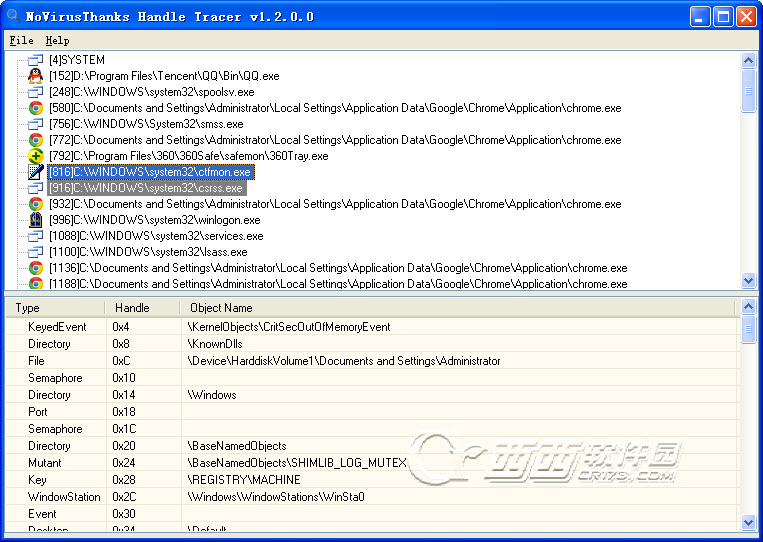
Task: Select the spoolsv.exe process entry
Action: pos(151,92)
